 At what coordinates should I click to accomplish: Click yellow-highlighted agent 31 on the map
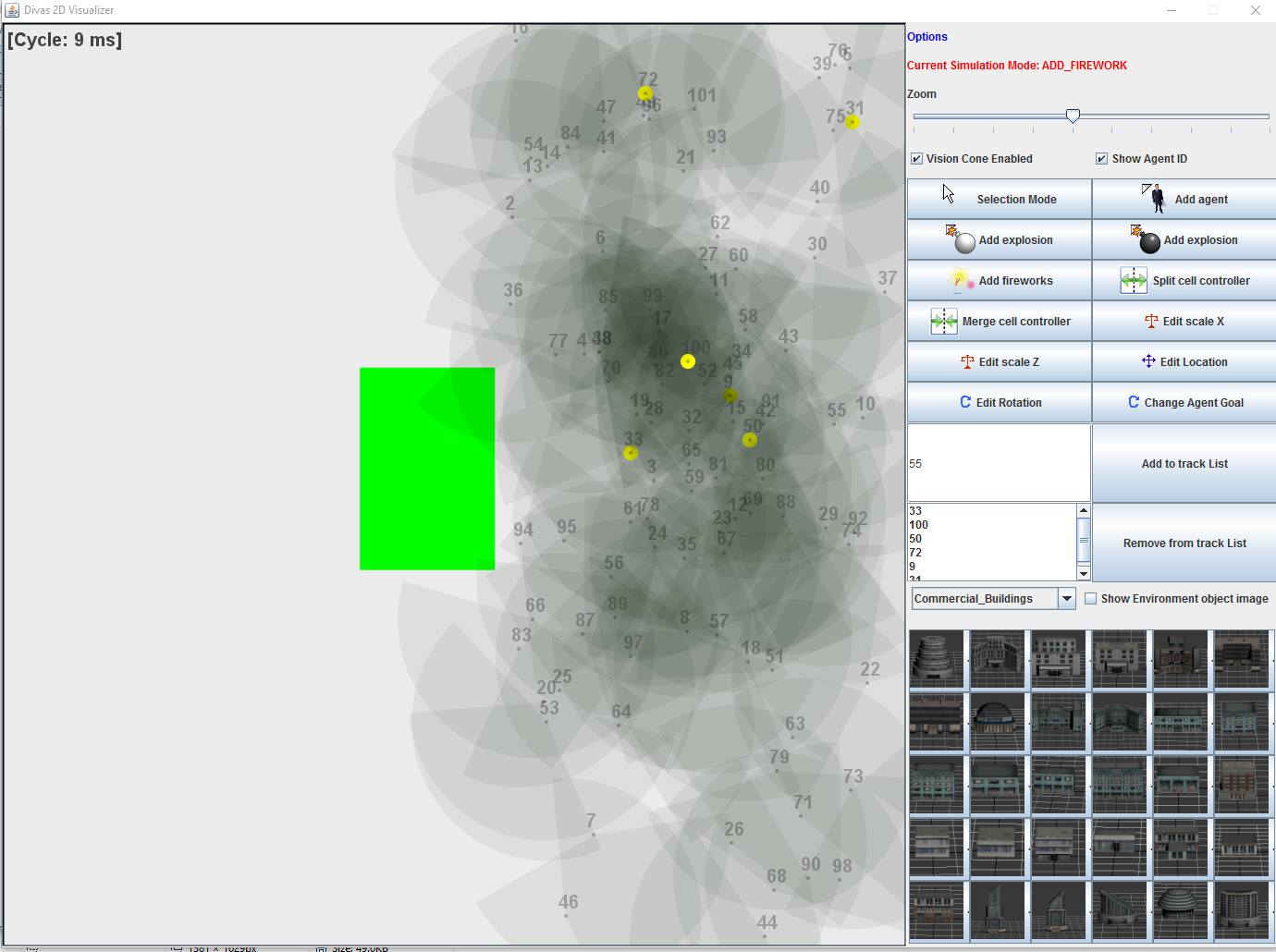pos(853,122)
